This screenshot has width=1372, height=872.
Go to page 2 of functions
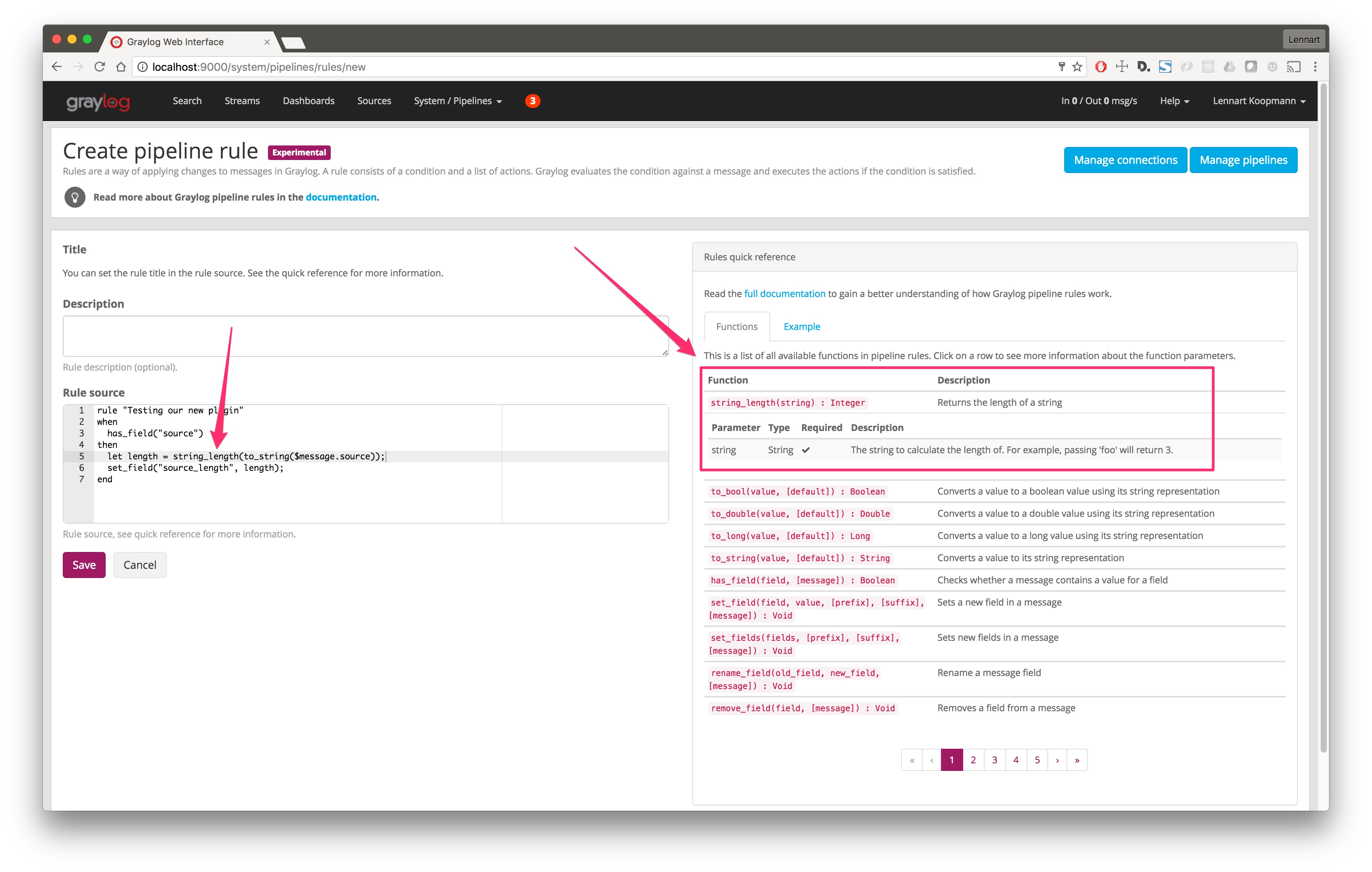coord(973,760)
